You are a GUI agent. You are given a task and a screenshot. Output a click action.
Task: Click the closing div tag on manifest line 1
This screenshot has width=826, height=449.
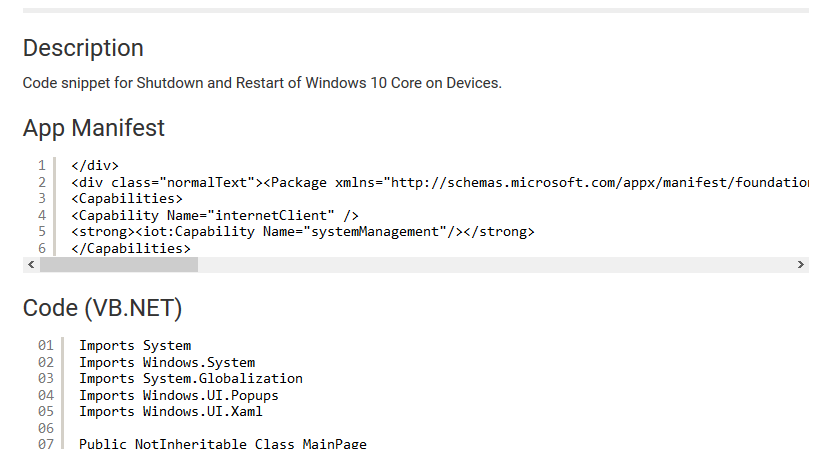(95, 165)
